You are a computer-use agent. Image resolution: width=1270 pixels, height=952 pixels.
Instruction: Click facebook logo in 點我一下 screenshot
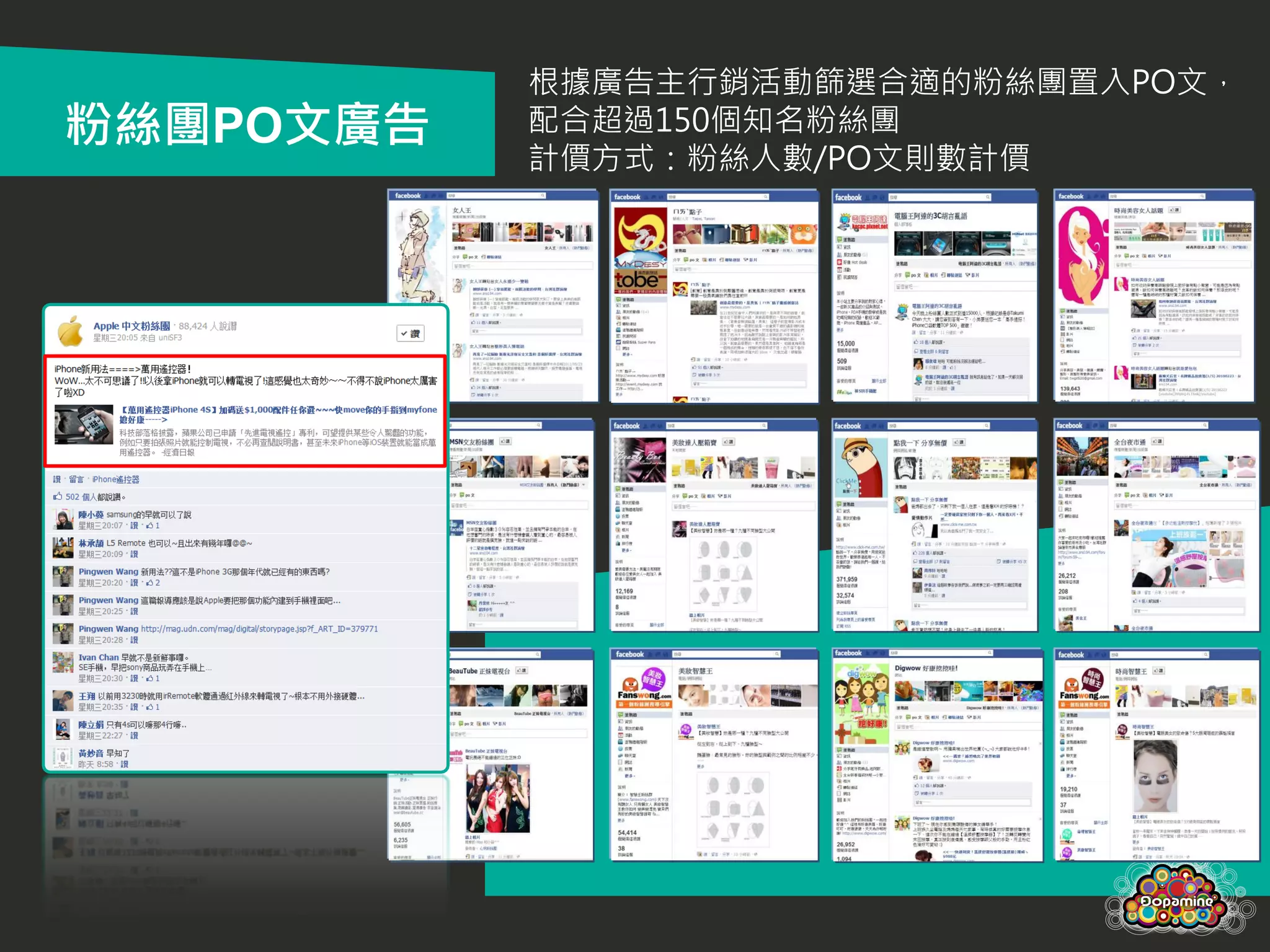(848, 426)
